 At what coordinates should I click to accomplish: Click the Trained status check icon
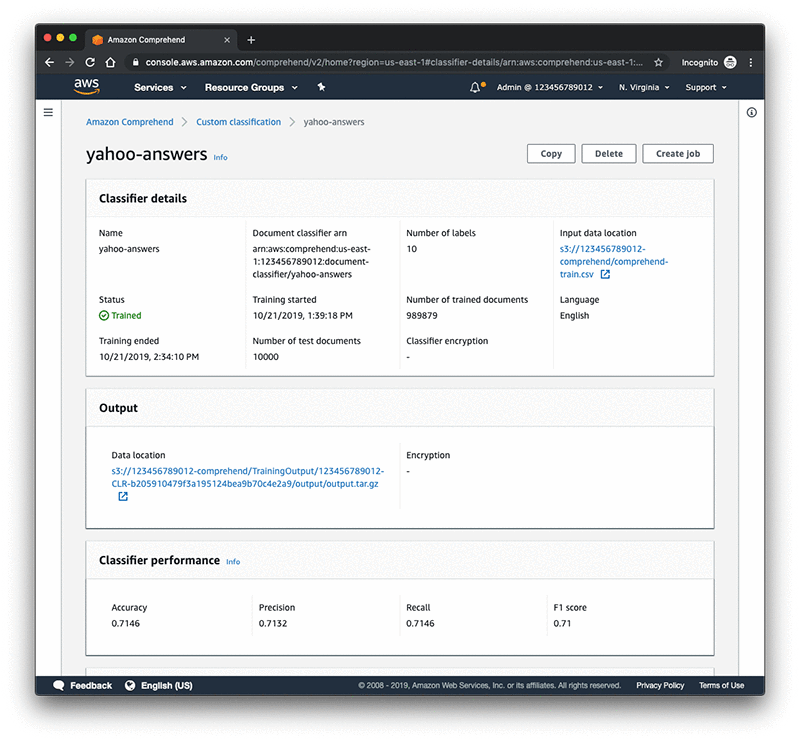(104, 315)
